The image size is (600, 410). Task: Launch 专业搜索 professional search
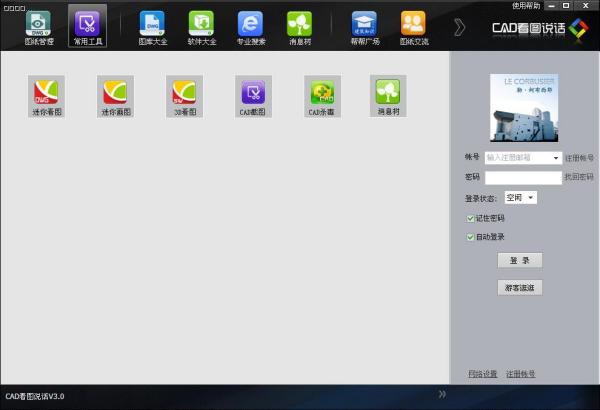click(x=250, y=26)
